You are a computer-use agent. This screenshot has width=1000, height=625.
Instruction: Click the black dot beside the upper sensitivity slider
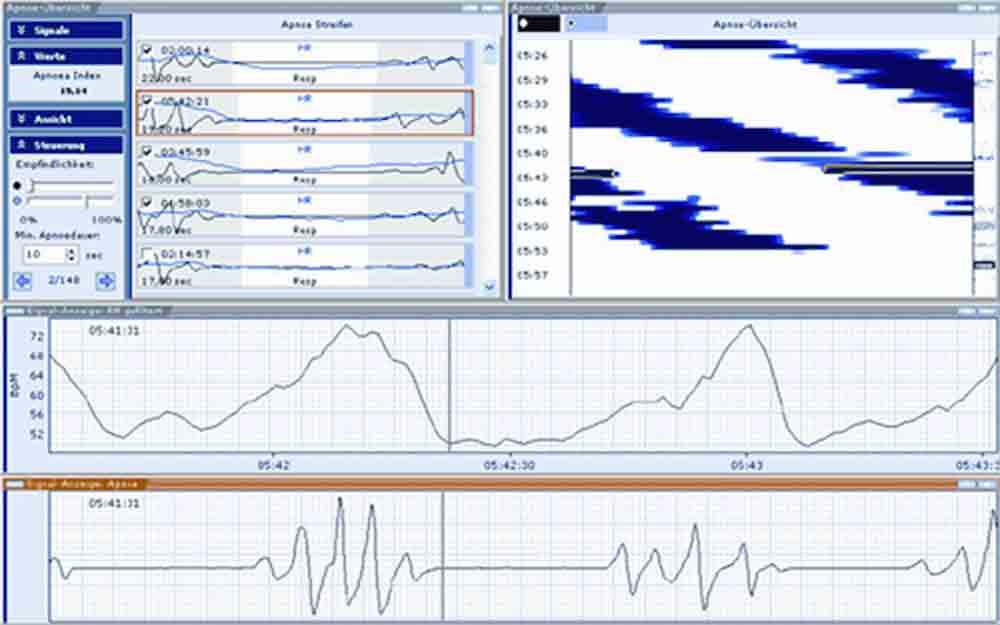(17, 185)
